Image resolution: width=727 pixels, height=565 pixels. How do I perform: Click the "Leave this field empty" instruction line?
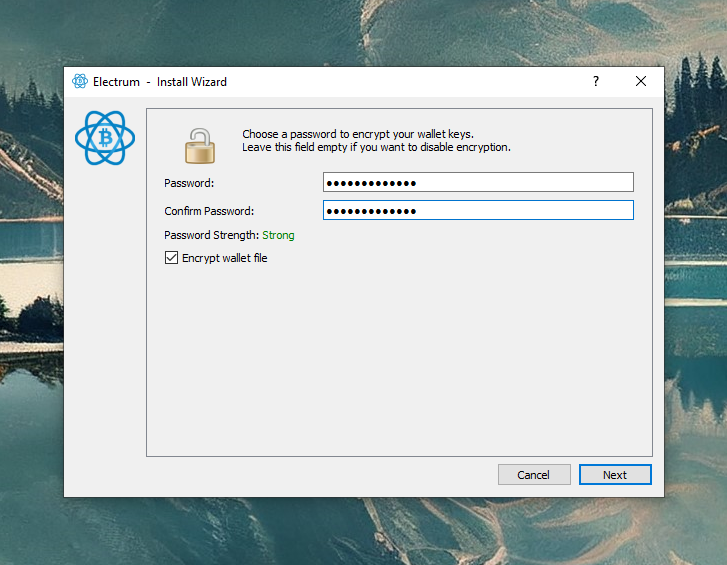click(376, 147)
